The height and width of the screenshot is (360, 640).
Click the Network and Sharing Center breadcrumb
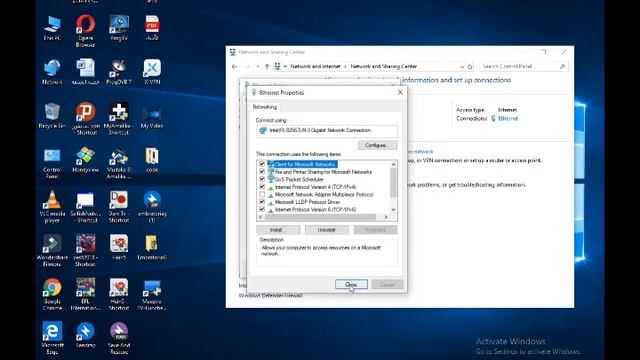point(384,67)
